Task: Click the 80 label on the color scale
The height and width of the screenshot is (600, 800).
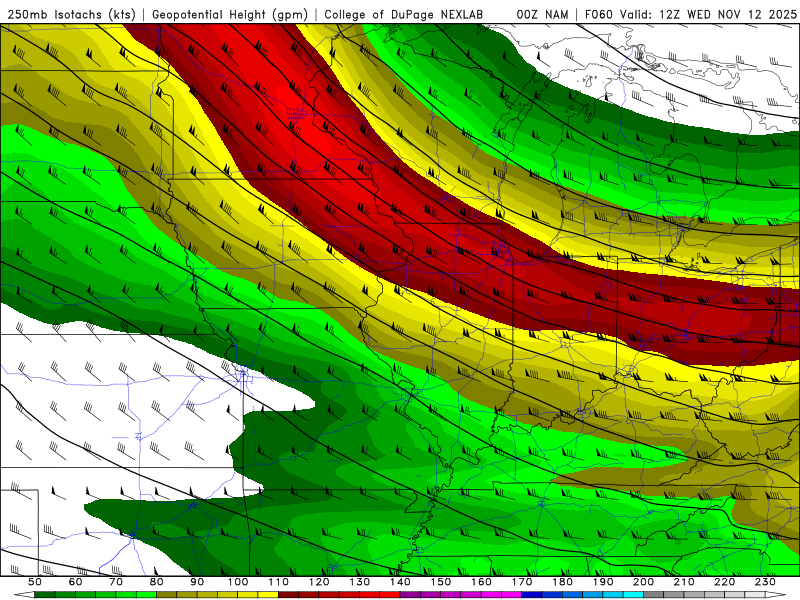Action: click(x=157, y=582)
